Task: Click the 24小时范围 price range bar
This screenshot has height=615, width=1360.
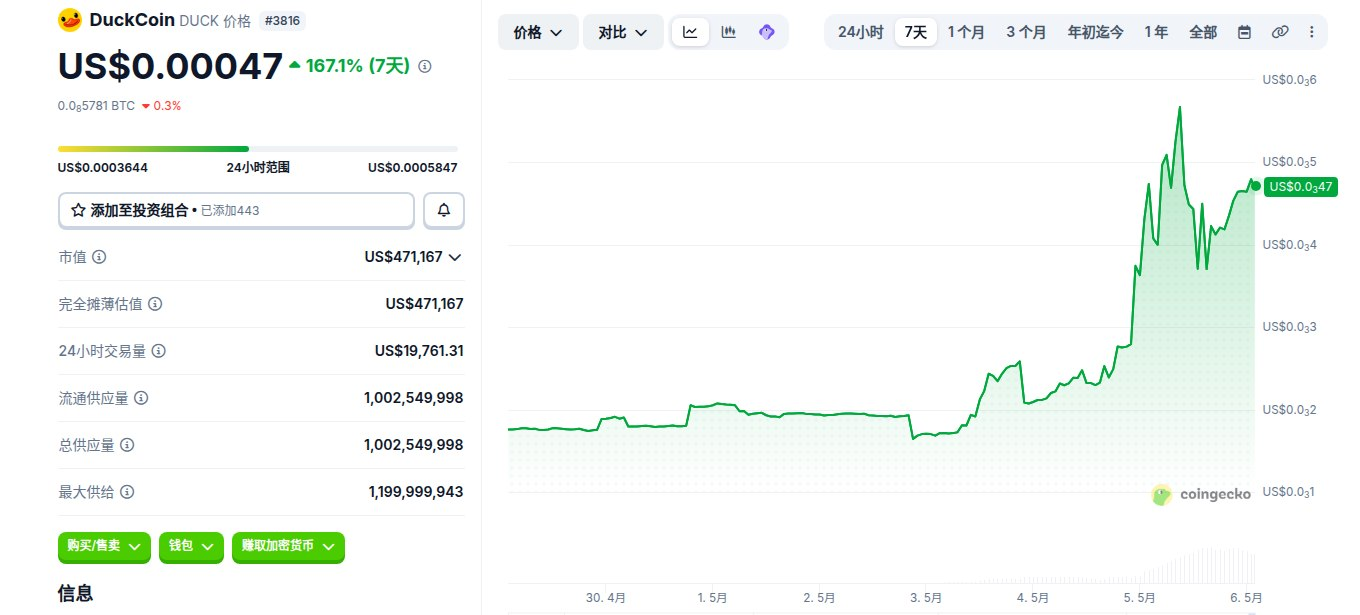Action: (x=258, y=149)
